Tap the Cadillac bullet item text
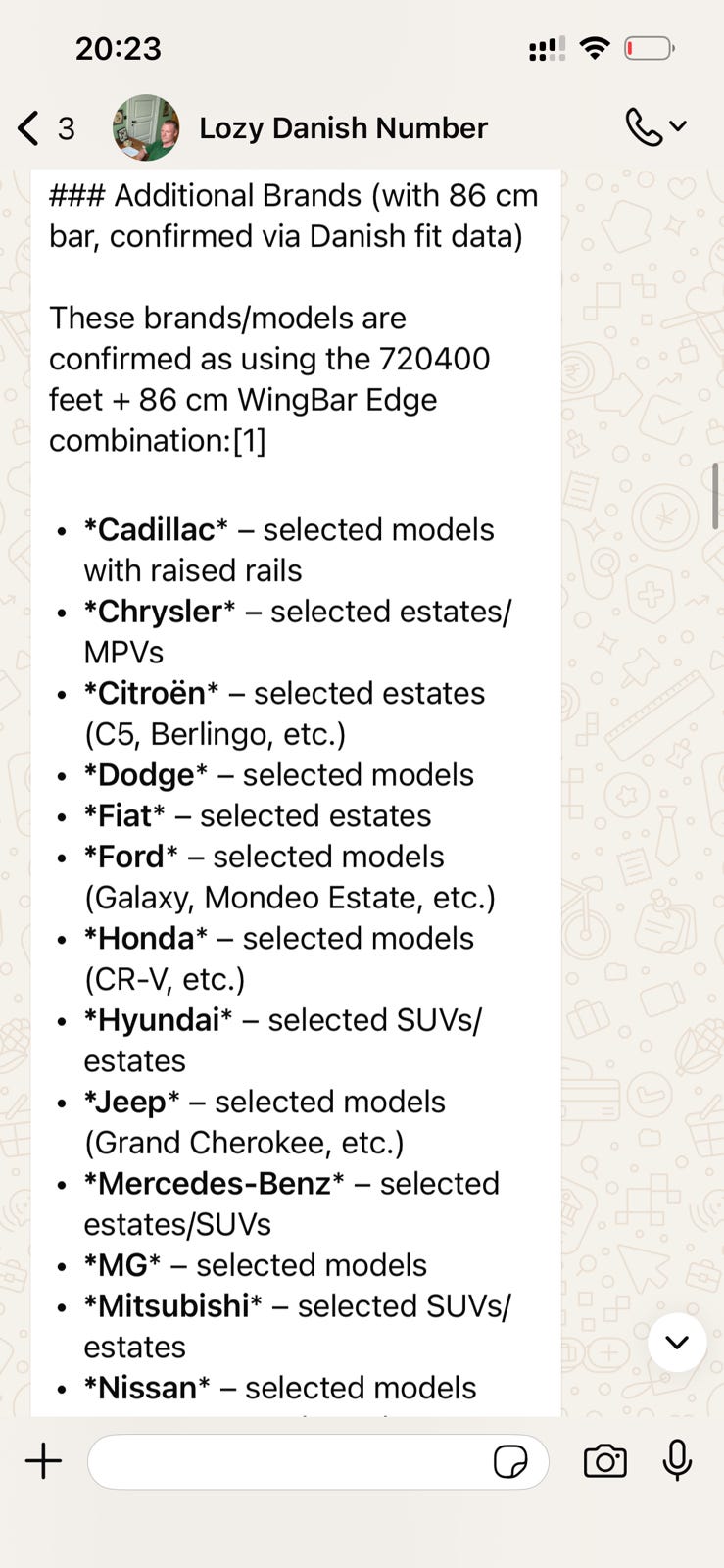 [x=289, y=550]
